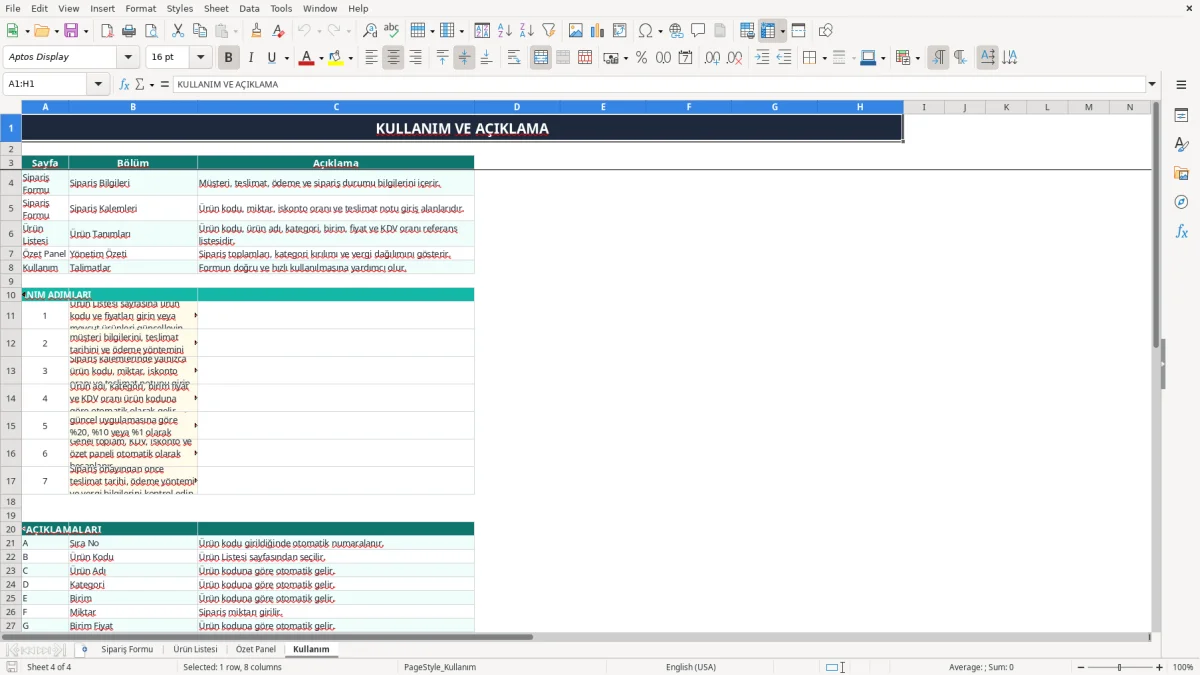Open Font Color dropdown arrow
This screenshot has height=675, width=1200.
(321, 58)
